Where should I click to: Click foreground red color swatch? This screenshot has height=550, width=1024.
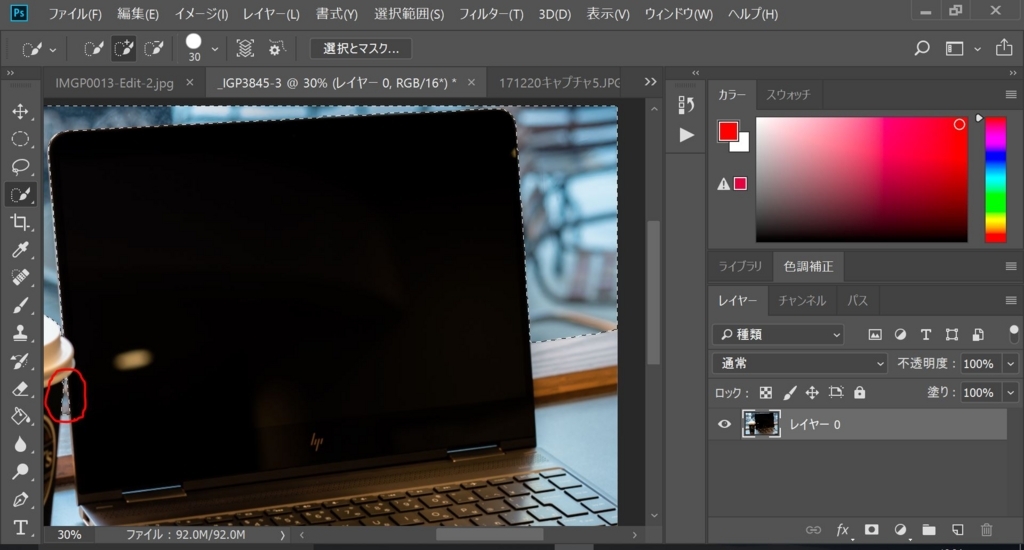[x=727, y=131]
